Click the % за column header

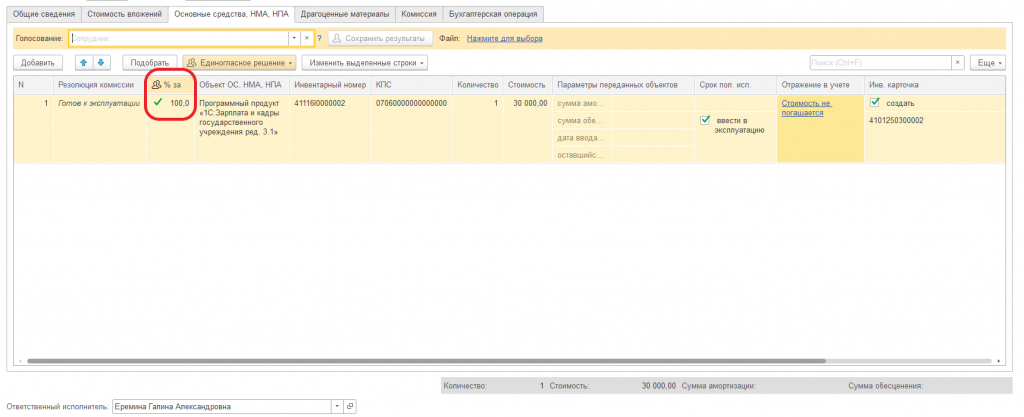170,85
